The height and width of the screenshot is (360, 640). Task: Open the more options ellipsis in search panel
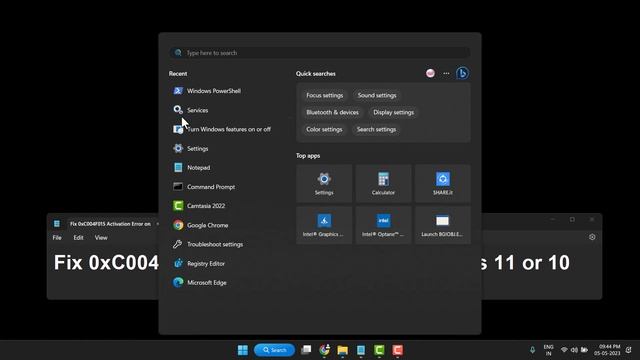(x=446, y=73)
